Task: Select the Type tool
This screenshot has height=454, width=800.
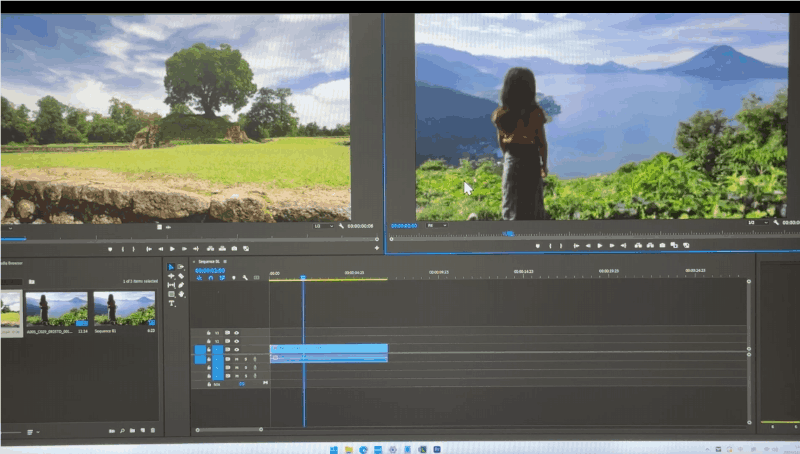Action: pyautogui.click(x=171, y=304)
